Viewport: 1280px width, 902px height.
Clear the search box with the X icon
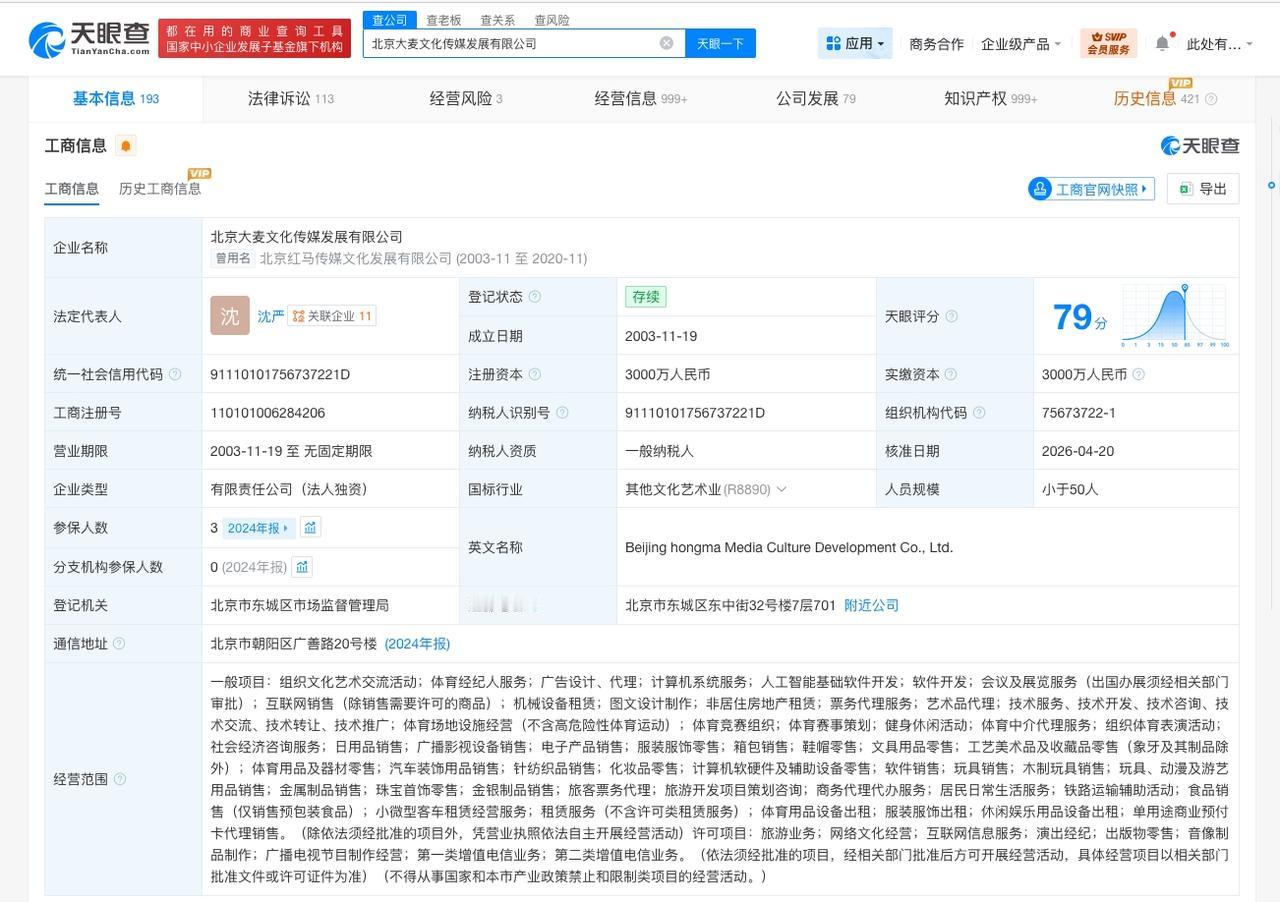[666, 43]
